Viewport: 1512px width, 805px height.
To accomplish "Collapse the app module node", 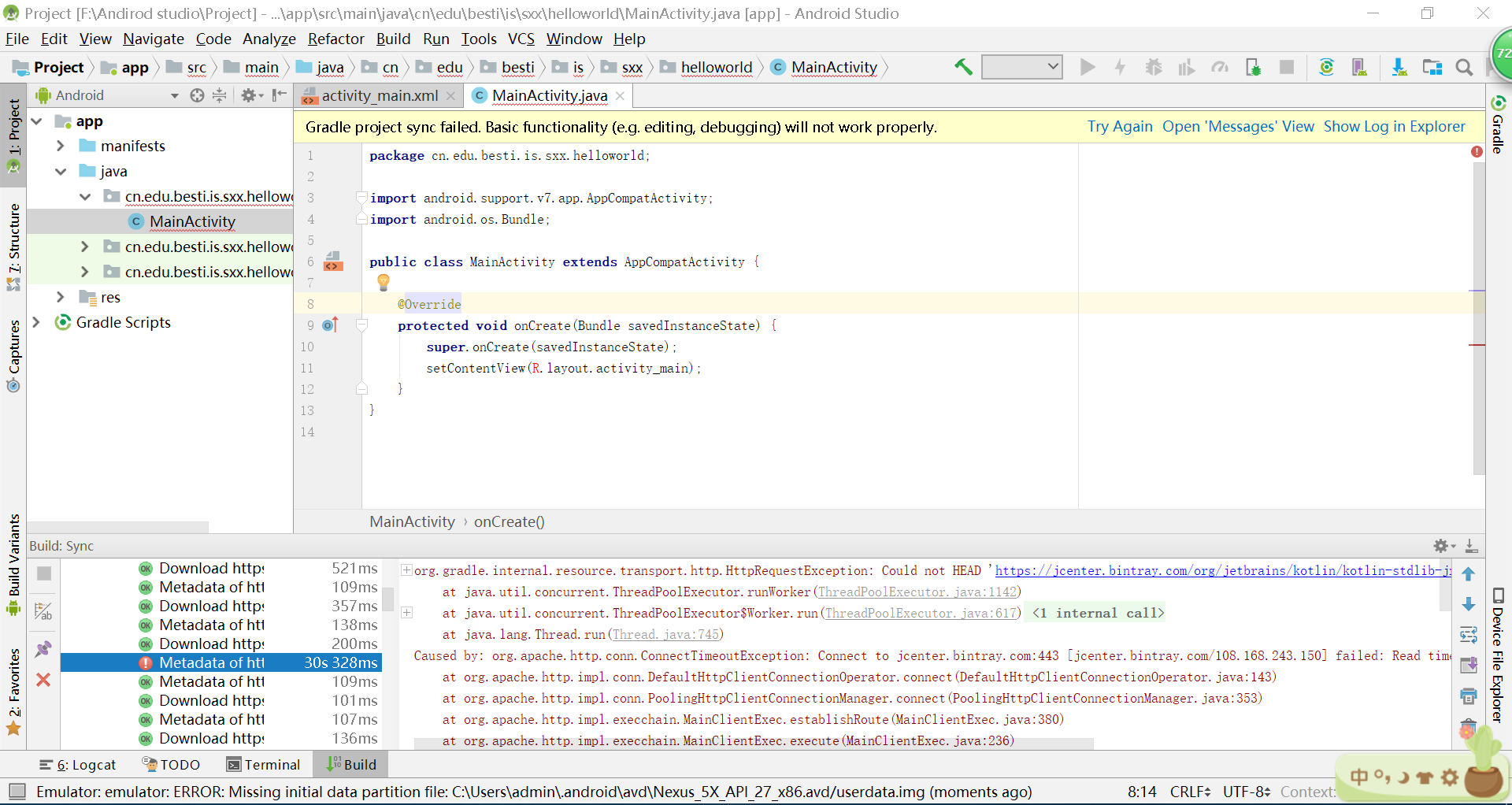I will (x=36, y=121).
